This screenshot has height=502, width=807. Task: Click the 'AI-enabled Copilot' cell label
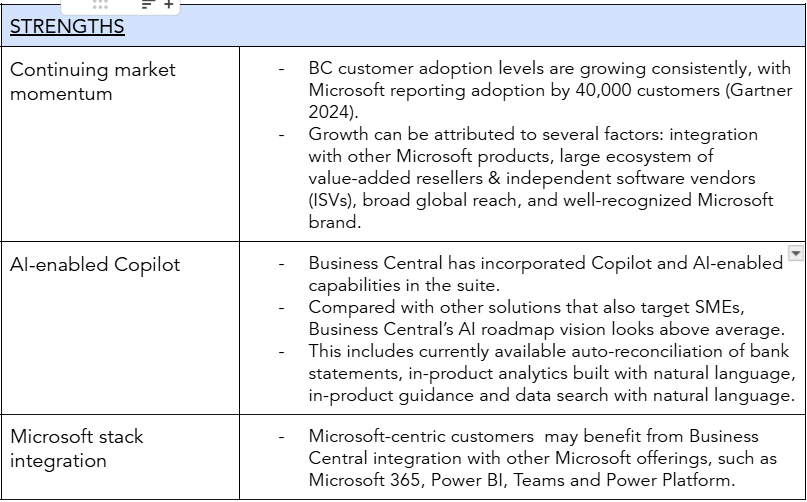pyautogui.click(x=95, y=265)
